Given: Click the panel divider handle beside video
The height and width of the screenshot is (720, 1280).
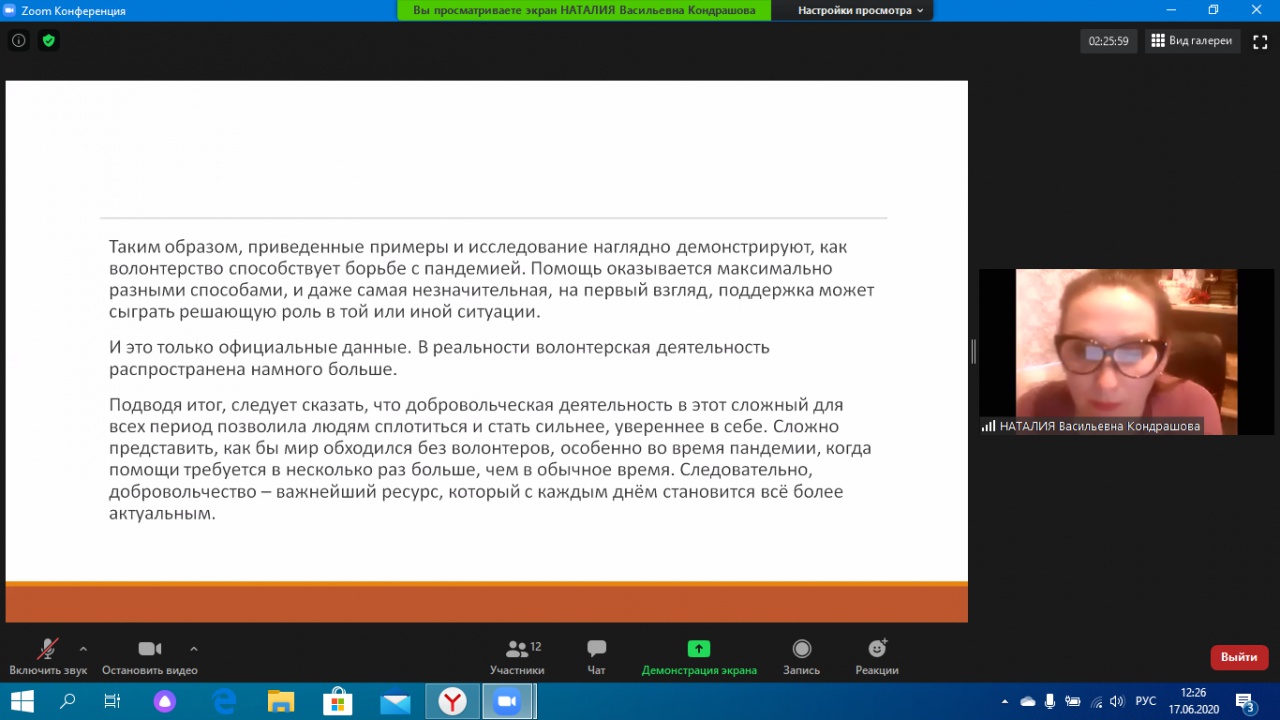Looking at the screenshot, I should click(x=973, y=351).
